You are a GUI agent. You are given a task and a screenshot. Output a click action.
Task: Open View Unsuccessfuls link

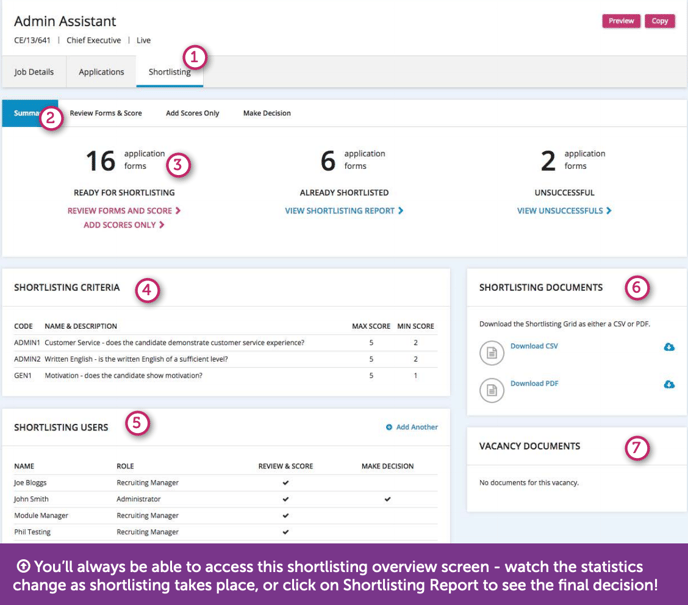[x=564, y=211]
